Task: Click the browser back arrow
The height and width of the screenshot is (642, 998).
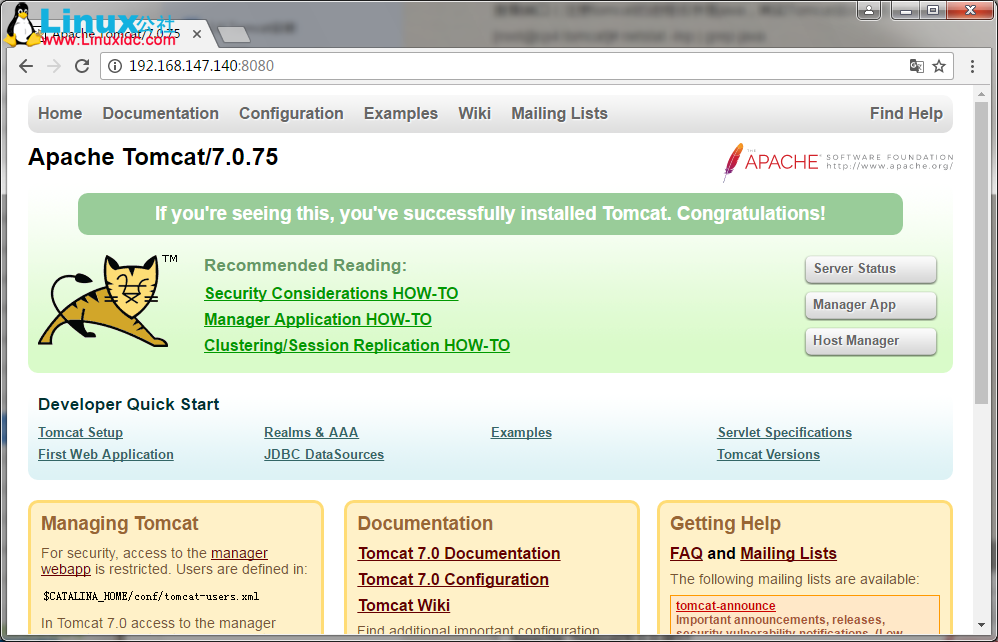Action: (x=26, y=66)
